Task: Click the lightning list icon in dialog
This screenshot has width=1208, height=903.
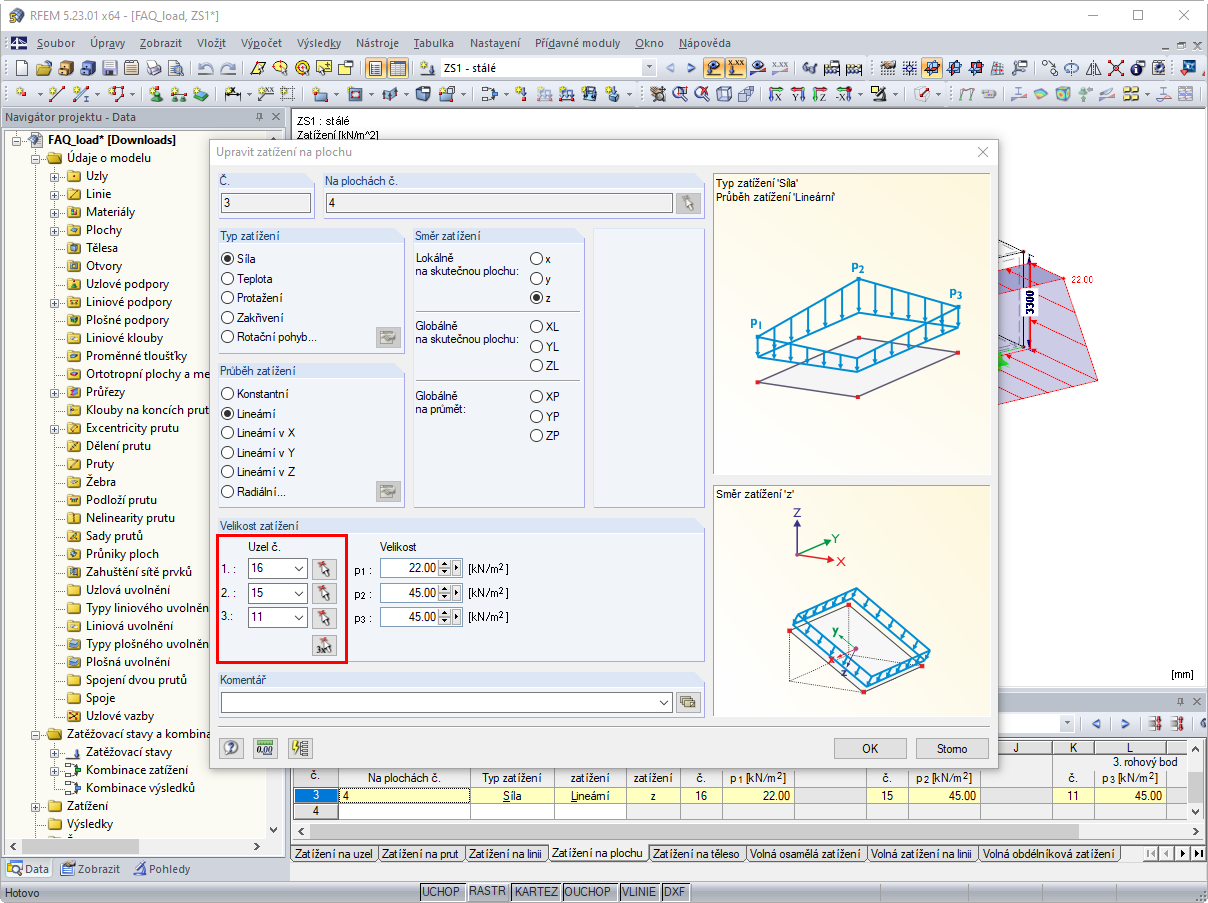Action: [x=299, y=747]
